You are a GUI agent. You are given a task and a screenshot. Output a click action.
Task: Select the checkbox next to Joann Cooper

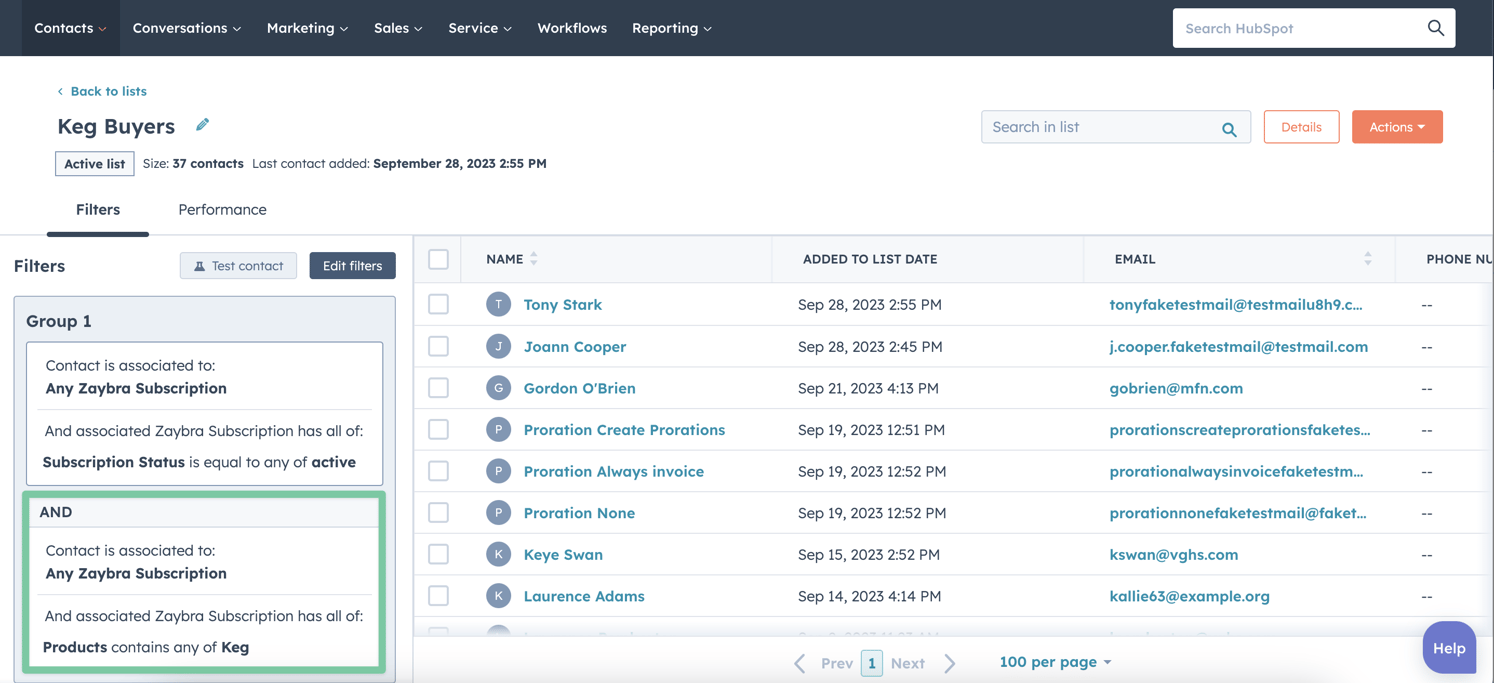click(438, 345)
